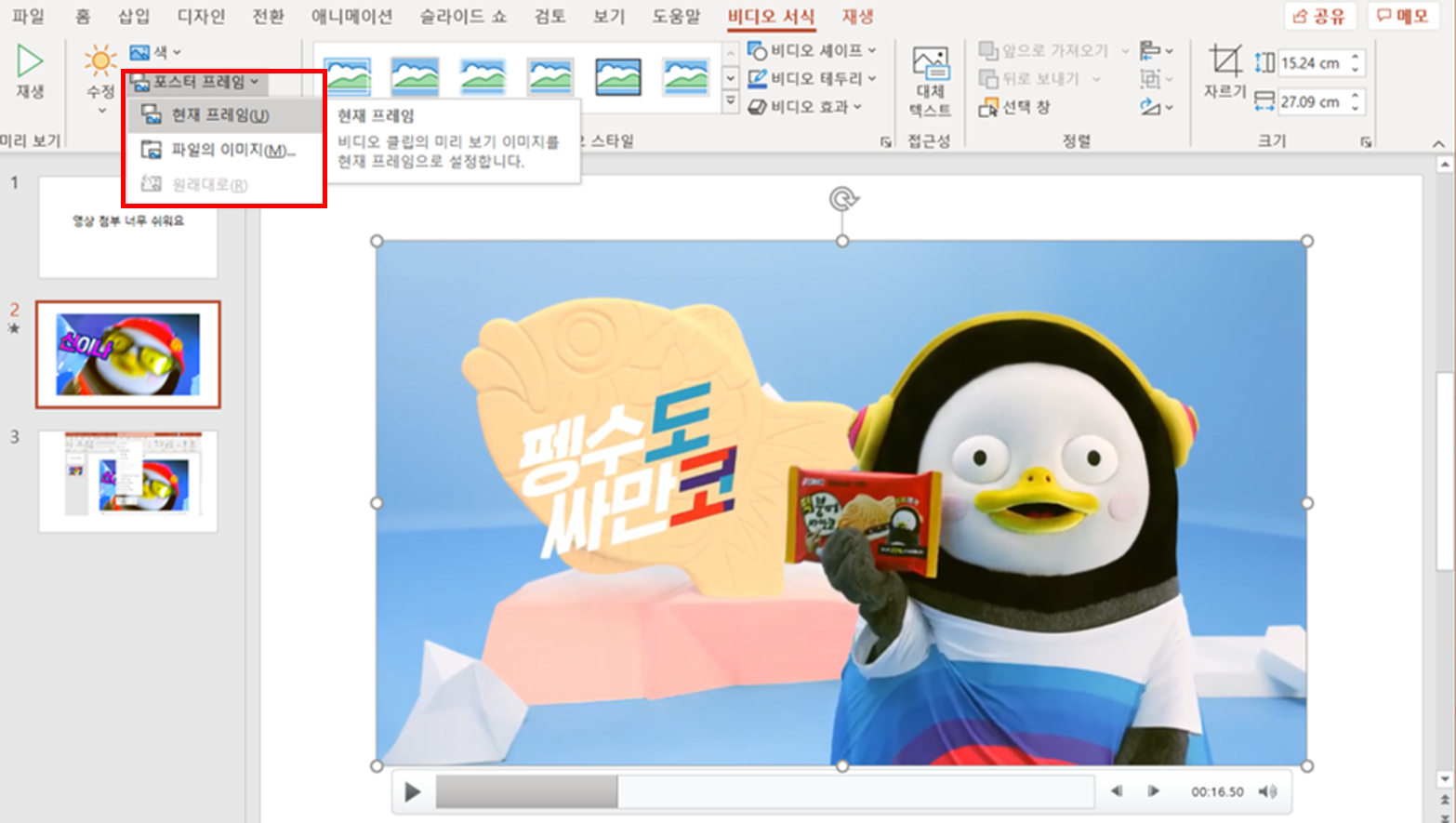Open the 홈 tab
This screenshot has height=823, width=1456.
coord(83,16)
